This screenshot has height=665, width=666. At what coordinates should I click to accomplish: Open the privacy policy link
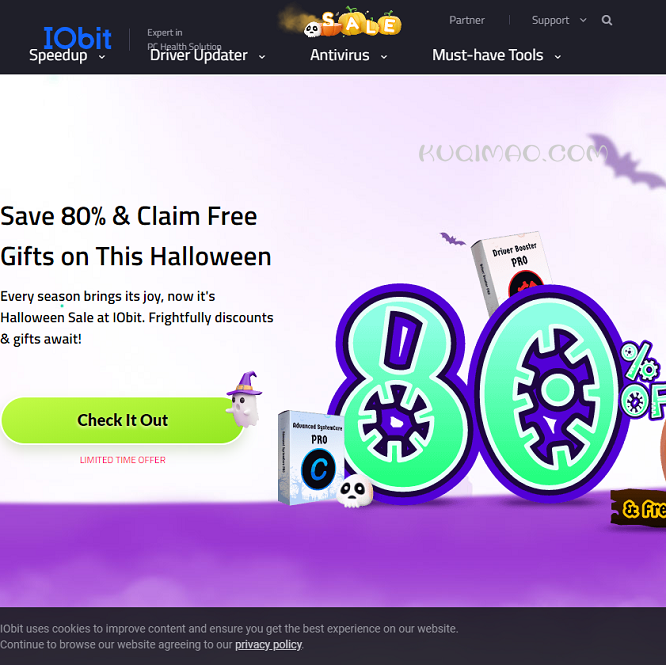tap(268, 645)
